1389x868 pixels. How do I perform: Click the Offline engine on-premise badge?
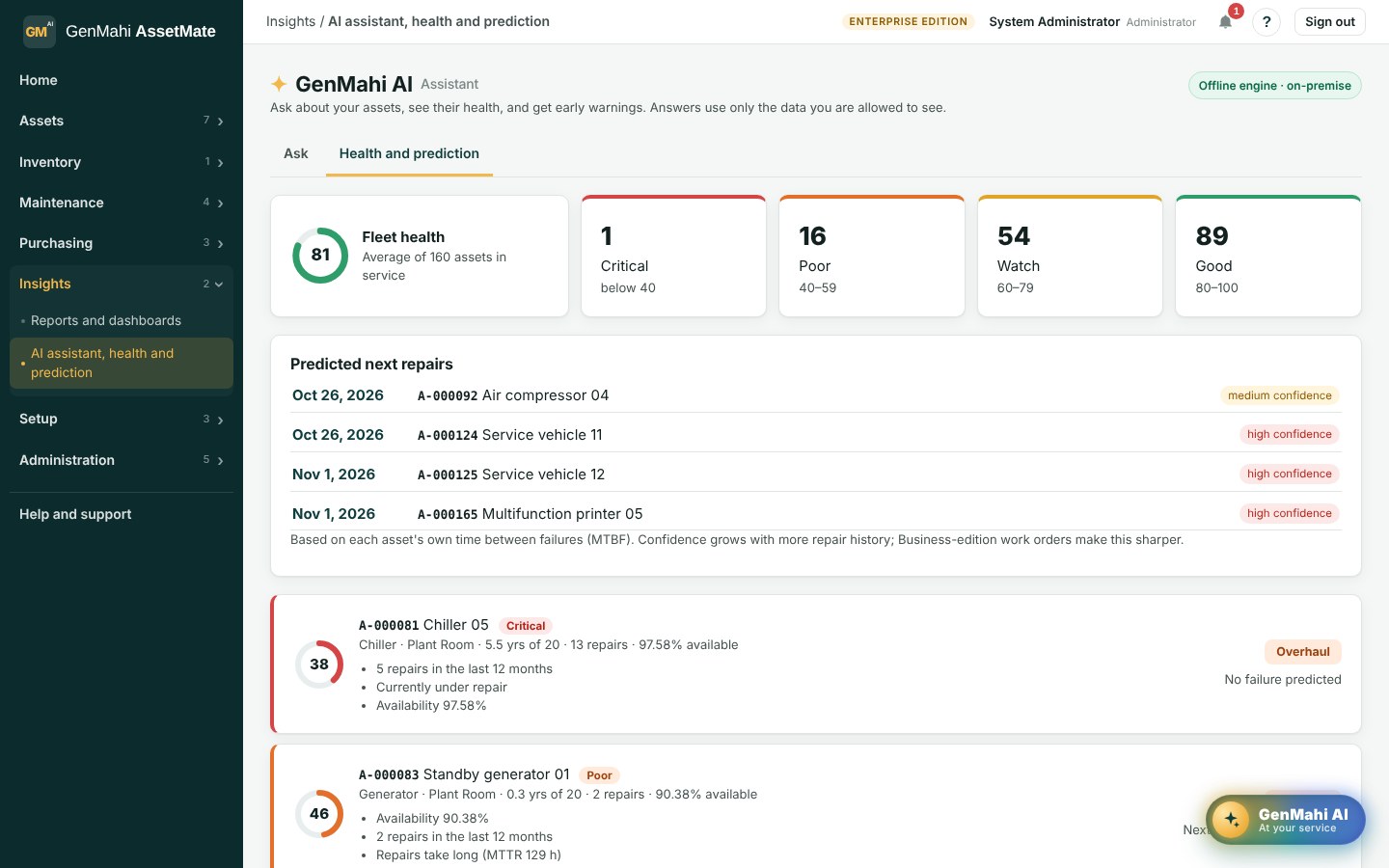pyautogui.click(x=1274, y=86)
